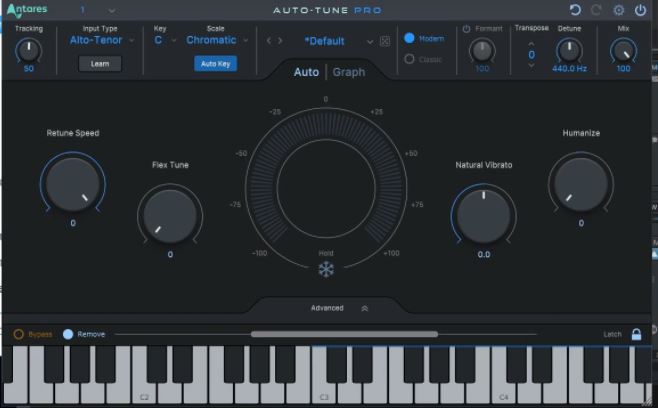Viewport: 658px width, 408px height.
Task: Open the Scale Chromatic dropdown
Action: click(x=217, y=40)
